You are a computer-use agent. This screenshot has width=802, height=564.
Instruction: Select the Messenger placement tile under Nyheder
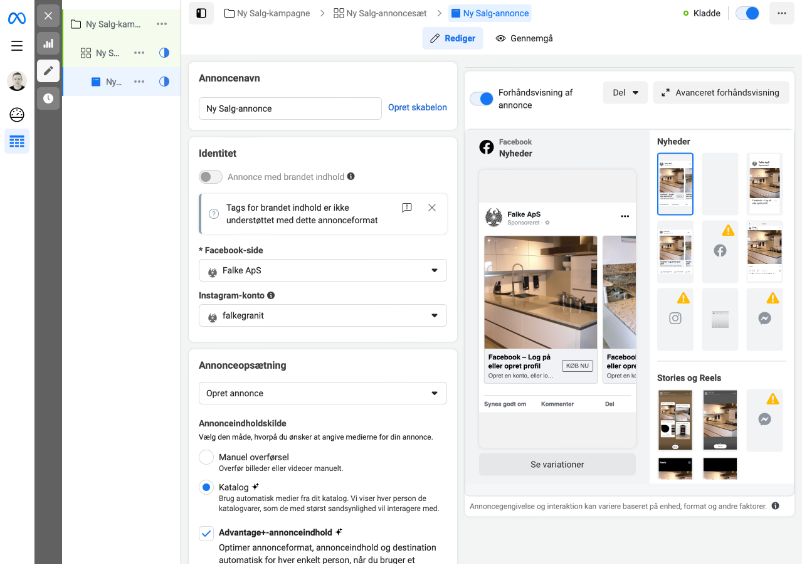tap(765, 319)
